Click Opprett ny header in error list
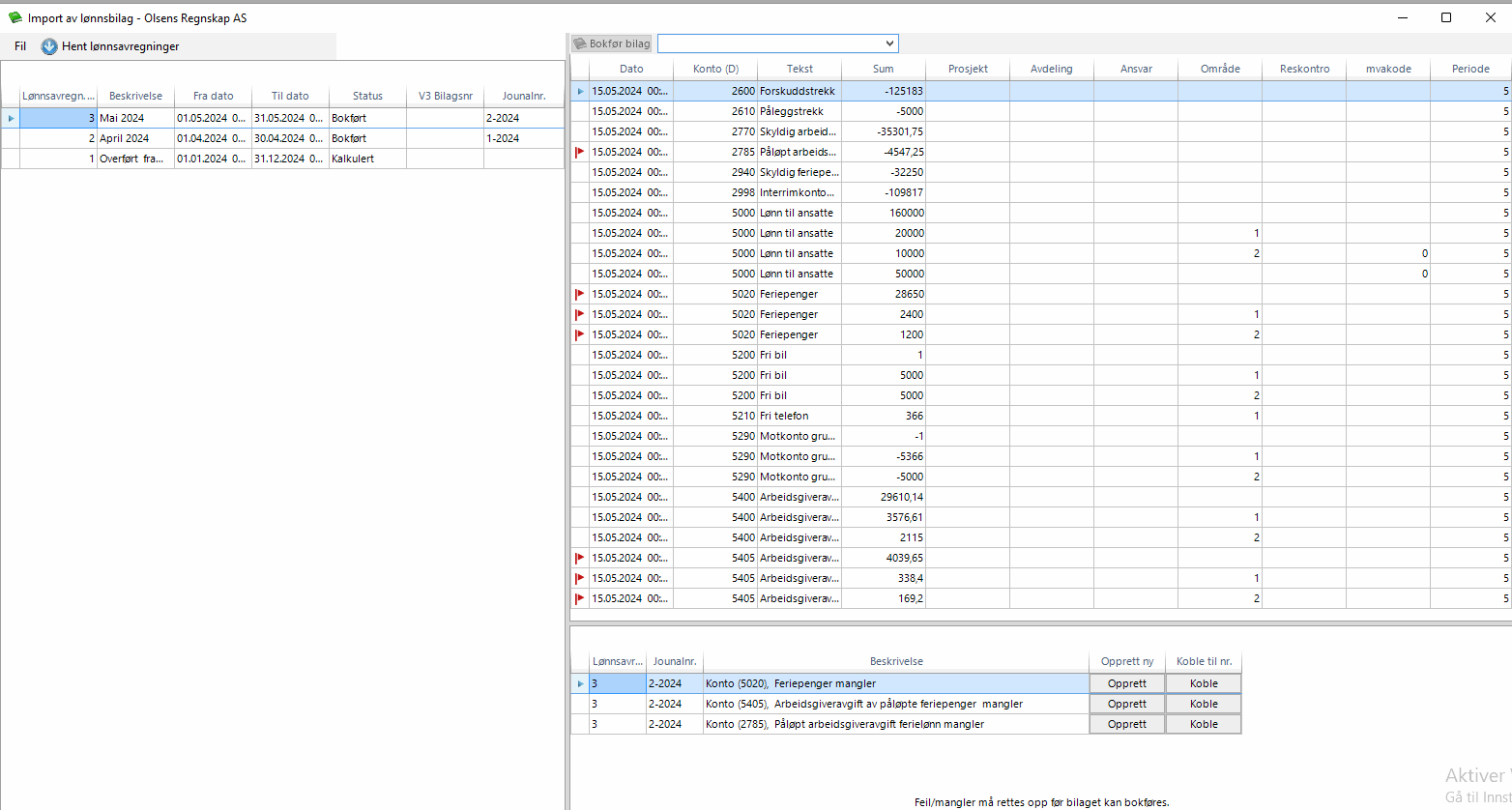The width and height of the screenshot is (1512, 810). point(1127,662)
